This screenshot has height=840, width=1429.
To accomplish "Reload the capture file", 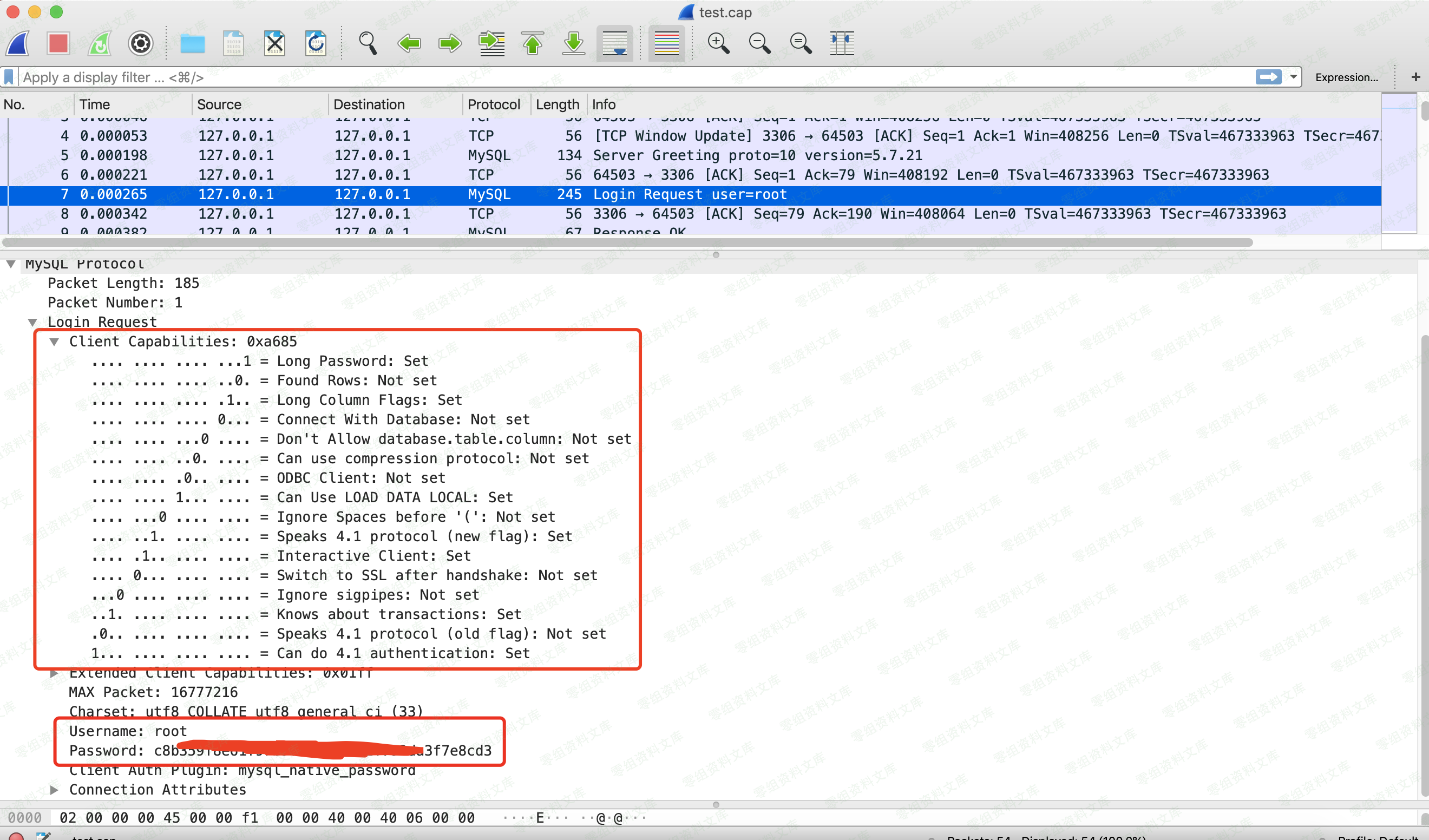I will pyautogui.click(x=315, y=44).
